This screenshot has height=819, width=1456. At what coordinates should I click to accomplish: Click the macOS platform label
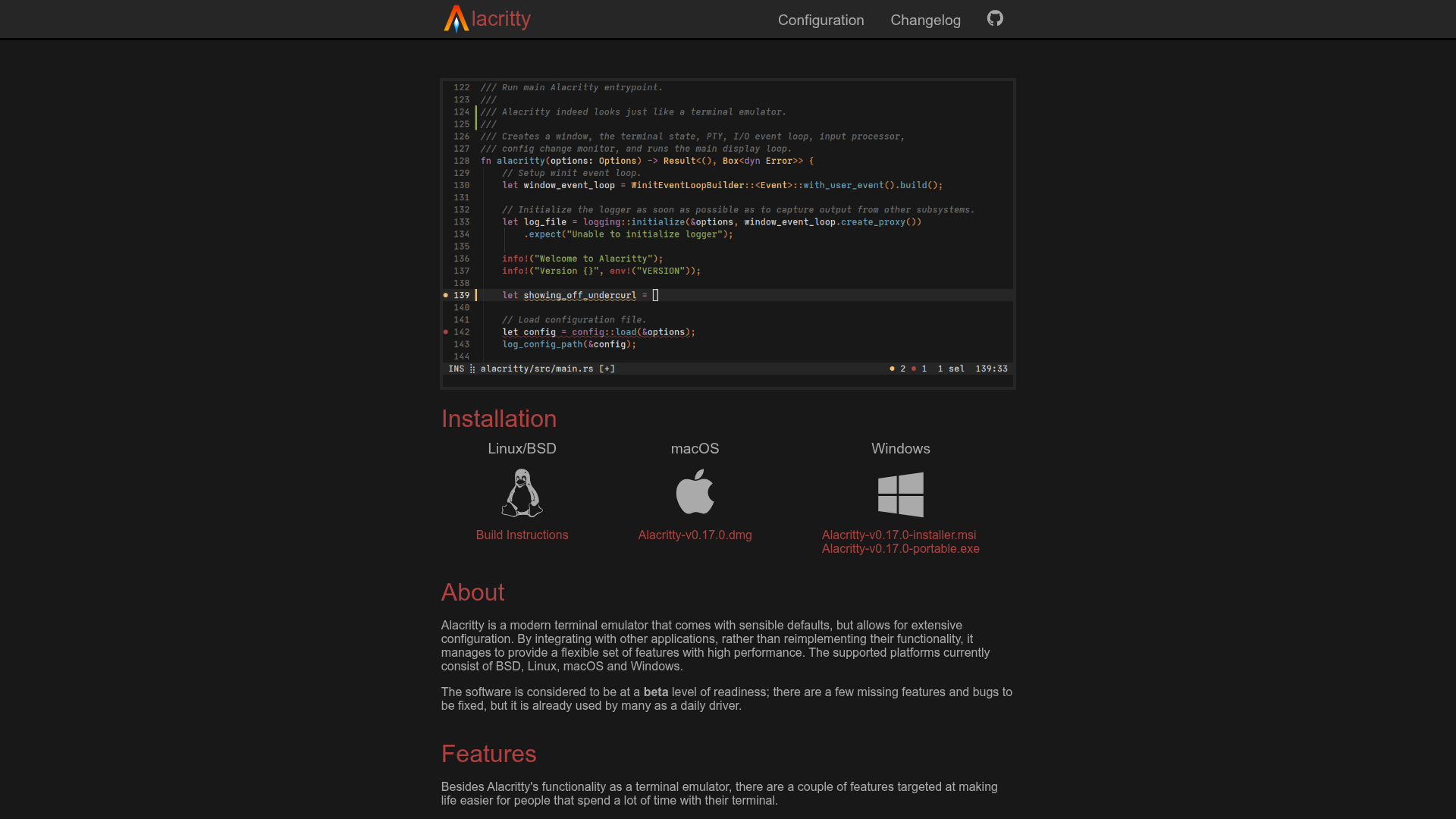[695, 448]
